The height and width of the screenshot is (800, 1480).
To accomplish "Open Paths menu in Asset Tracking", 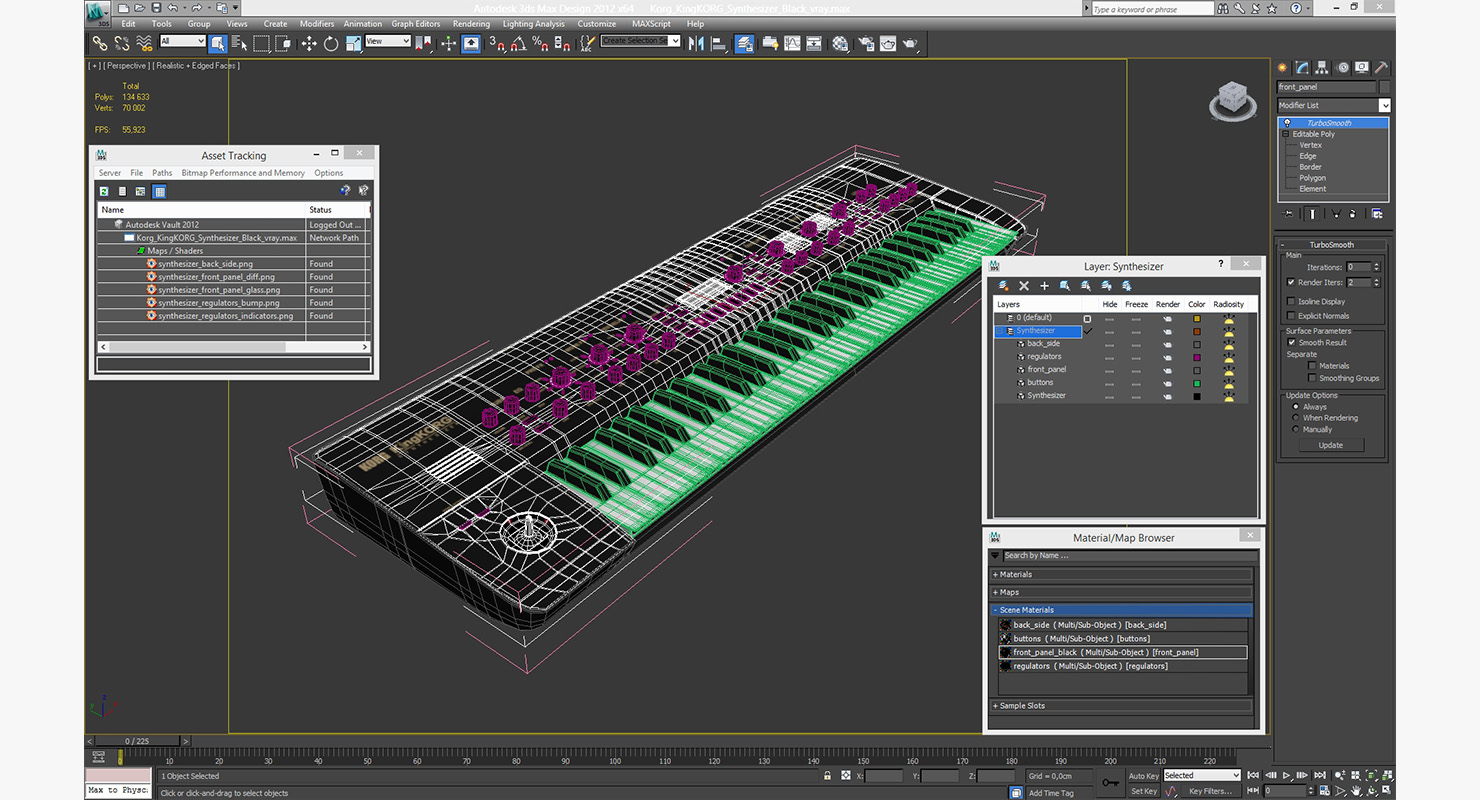I will [x=162, y=173].
